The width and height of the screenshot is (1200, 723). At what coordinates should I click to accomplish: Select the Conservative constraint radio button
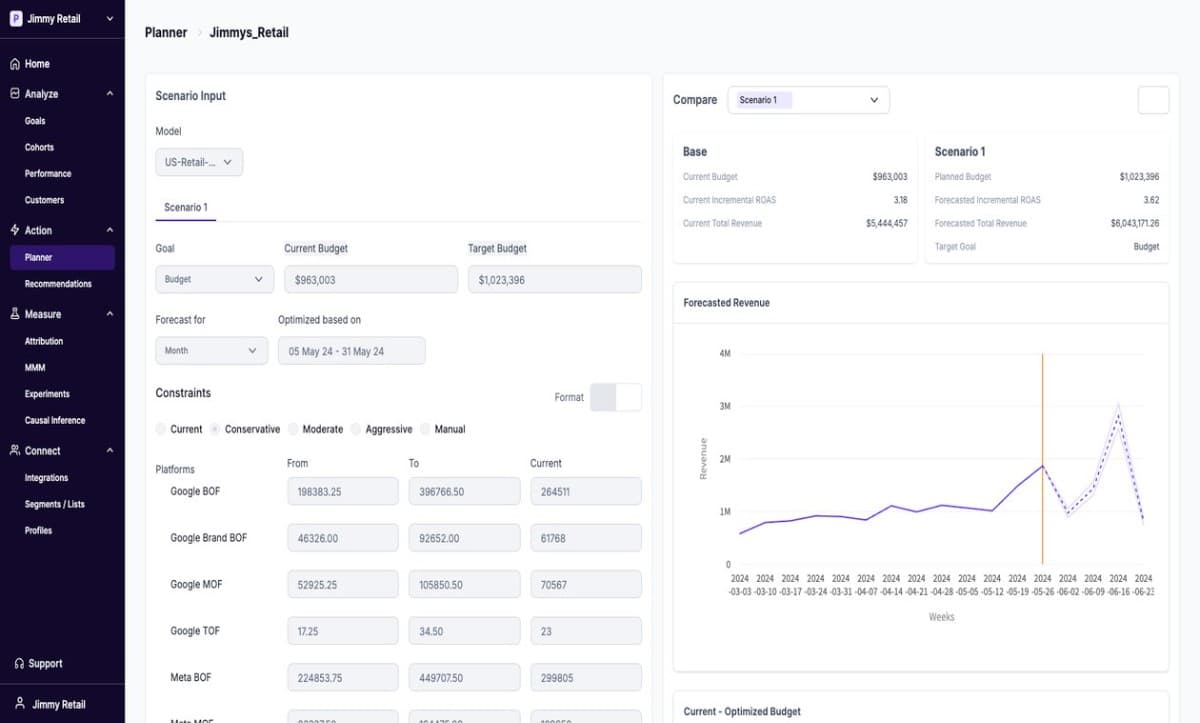(x=215, y=429)
